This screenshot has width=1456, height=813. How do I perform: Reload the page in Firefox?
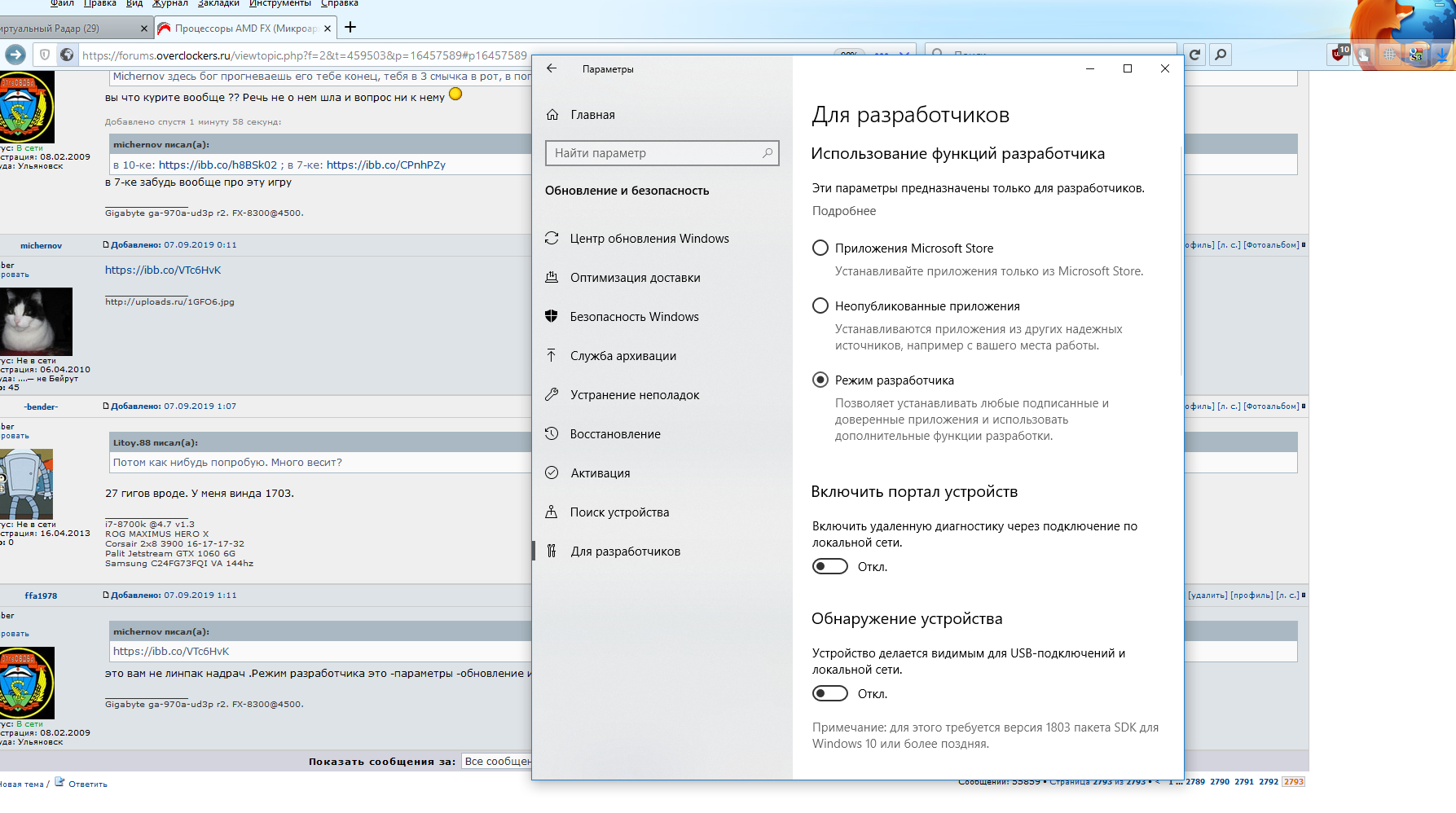1194,55
